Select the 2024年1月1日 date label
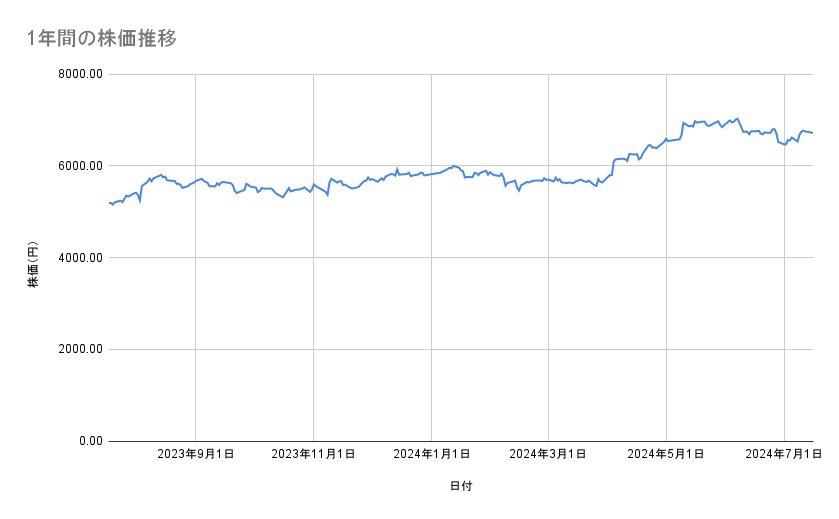Viewport: 839px width, 519px height. coord(432,454)
